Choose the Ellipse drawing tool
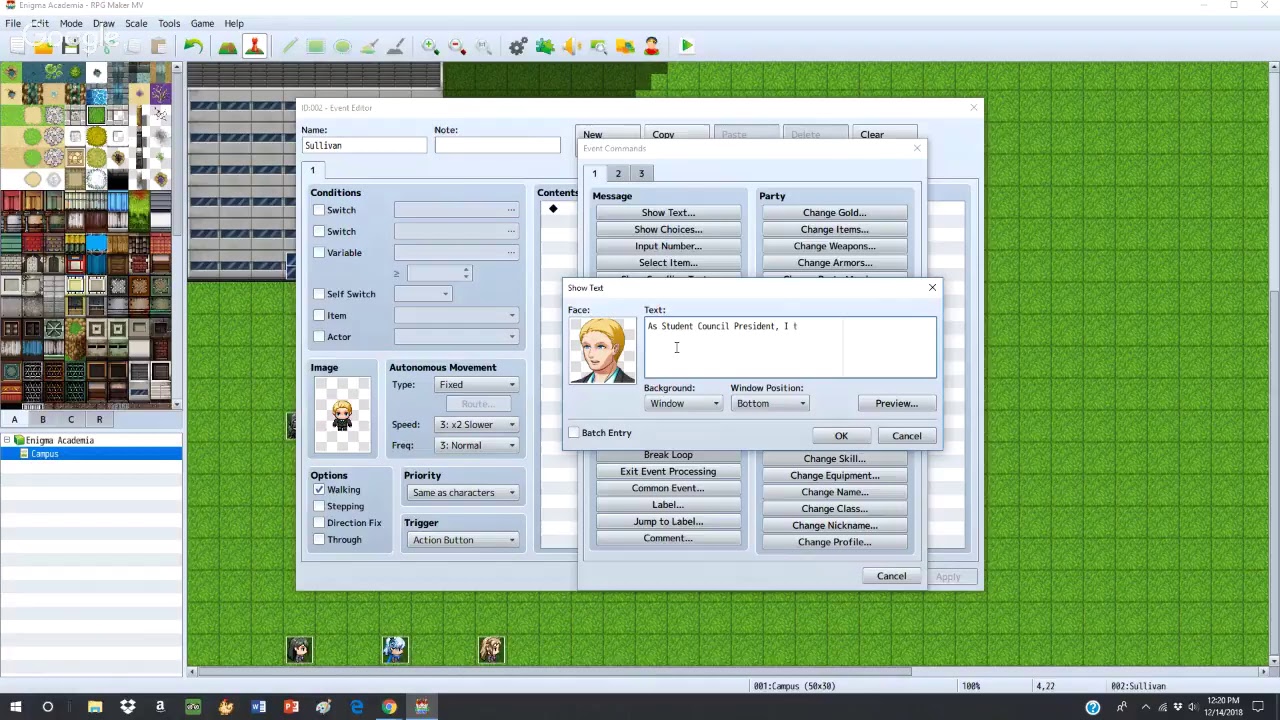Viewport: 1280px width, 720px height. pos(342,46)
